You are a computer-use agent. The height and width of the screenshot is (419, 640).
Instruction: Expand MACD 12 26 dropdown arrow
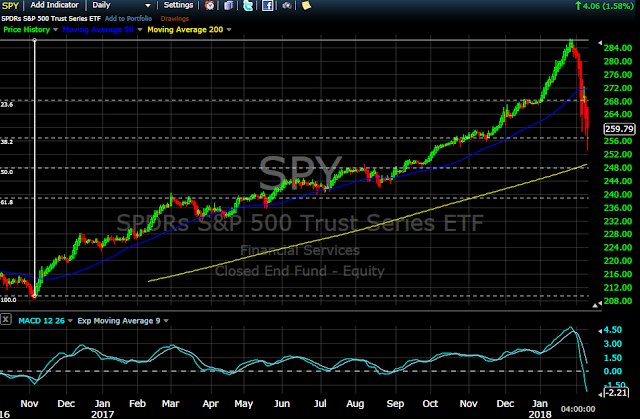70,321
